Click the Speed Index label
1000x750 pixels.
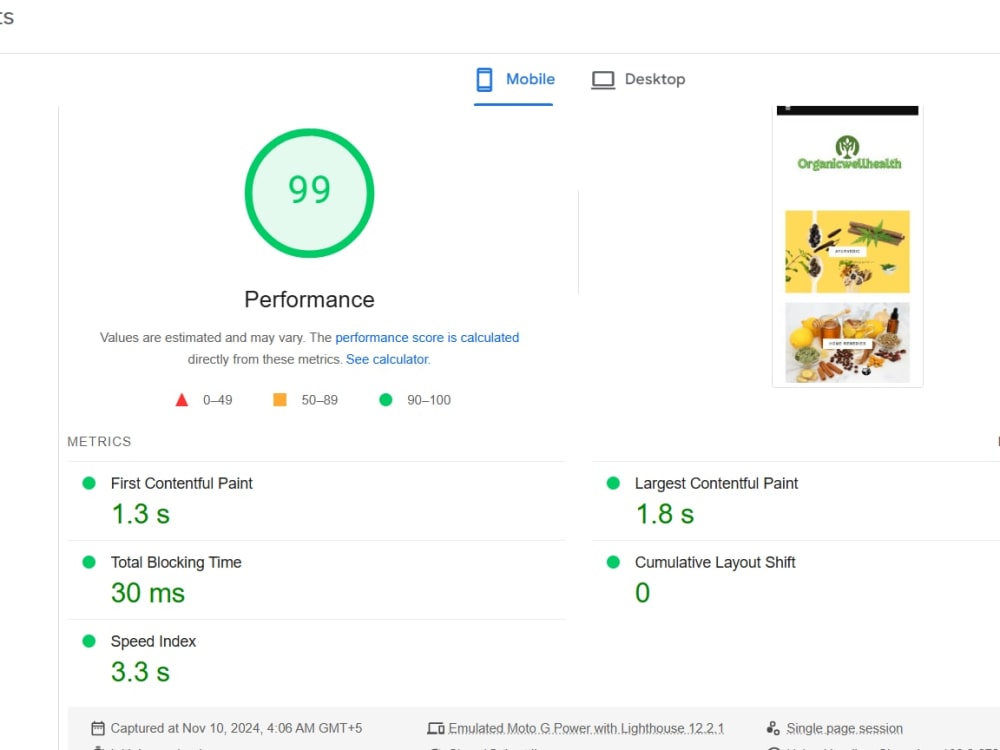pos(153,642)
